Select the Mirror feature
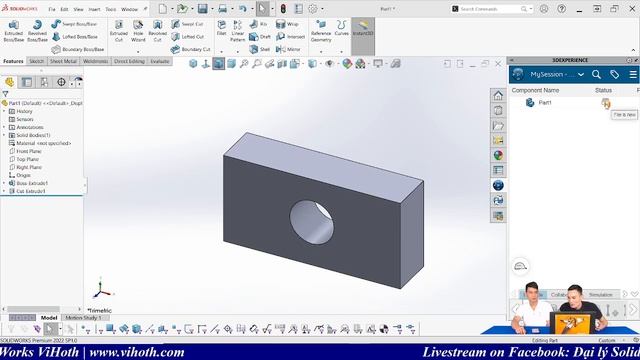Image resolution: width=640 pixels, height=360 pixels. point(288,49)
